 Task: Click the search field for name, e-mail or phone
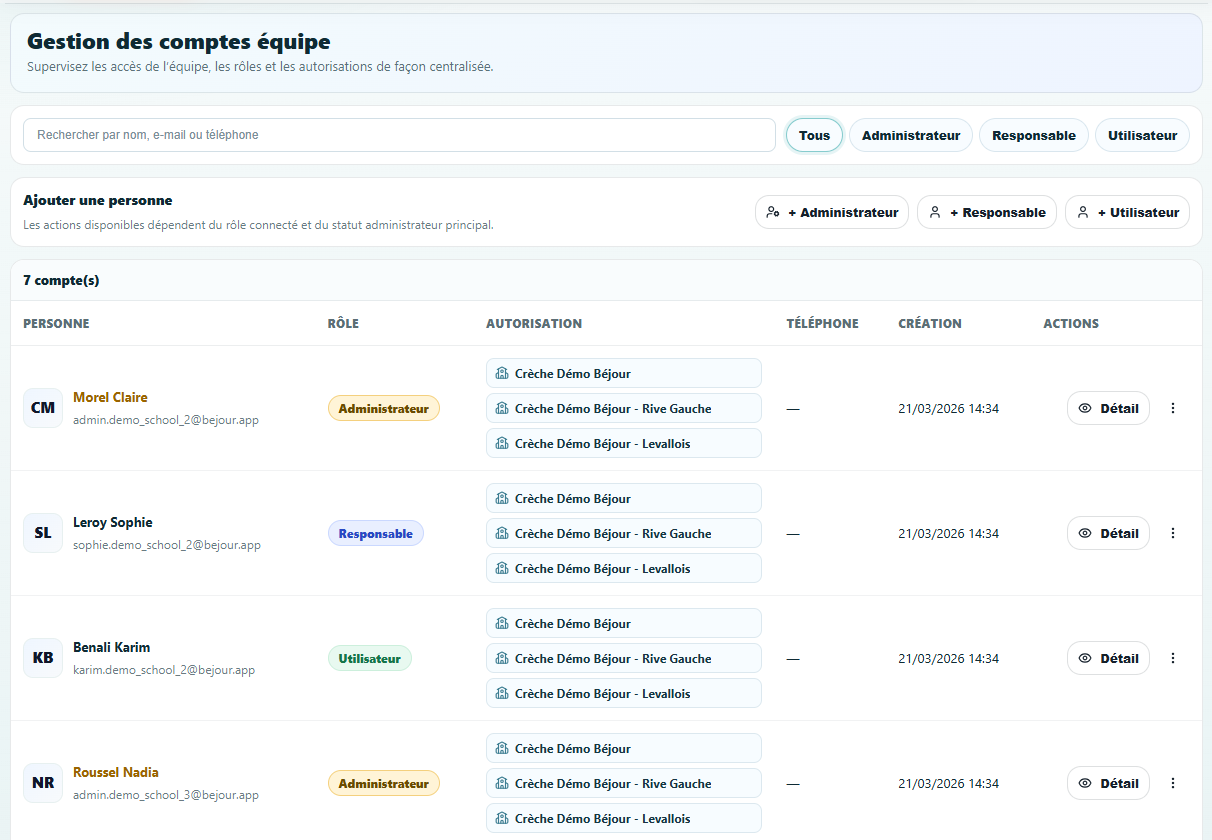(399, 135)
